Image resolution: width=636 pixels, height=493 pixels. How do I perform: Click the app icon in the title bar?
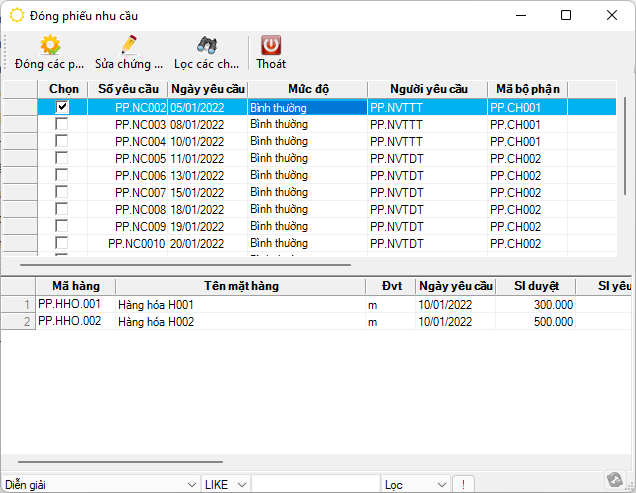[x=17, y=16]
